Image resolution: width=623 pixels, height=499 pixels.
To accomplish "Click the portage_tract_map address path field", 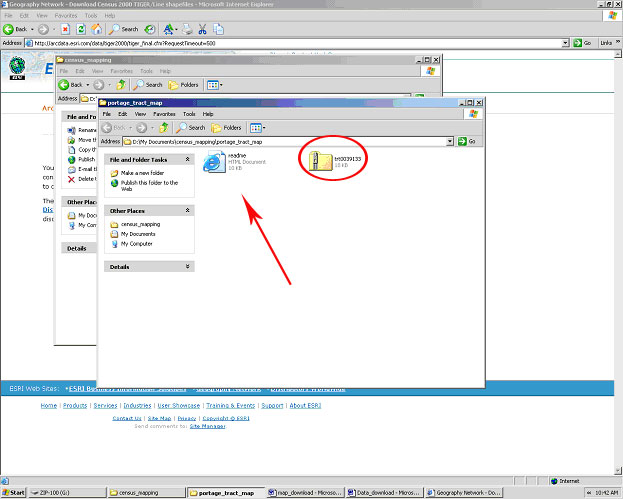I will coord(284,141).
